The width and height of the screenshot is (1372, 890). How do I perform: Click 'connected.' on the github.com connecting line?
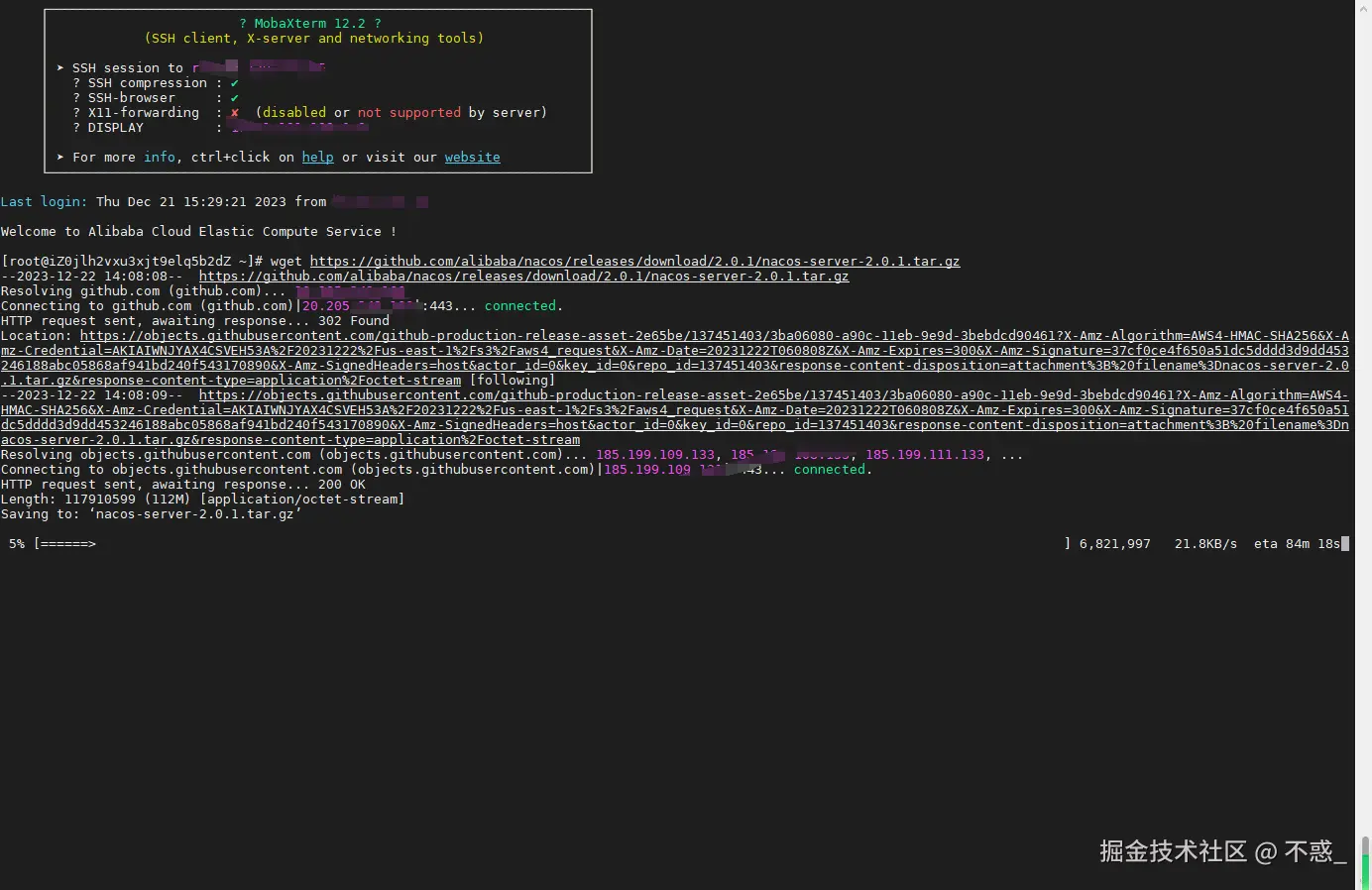(x=523, y=306)
